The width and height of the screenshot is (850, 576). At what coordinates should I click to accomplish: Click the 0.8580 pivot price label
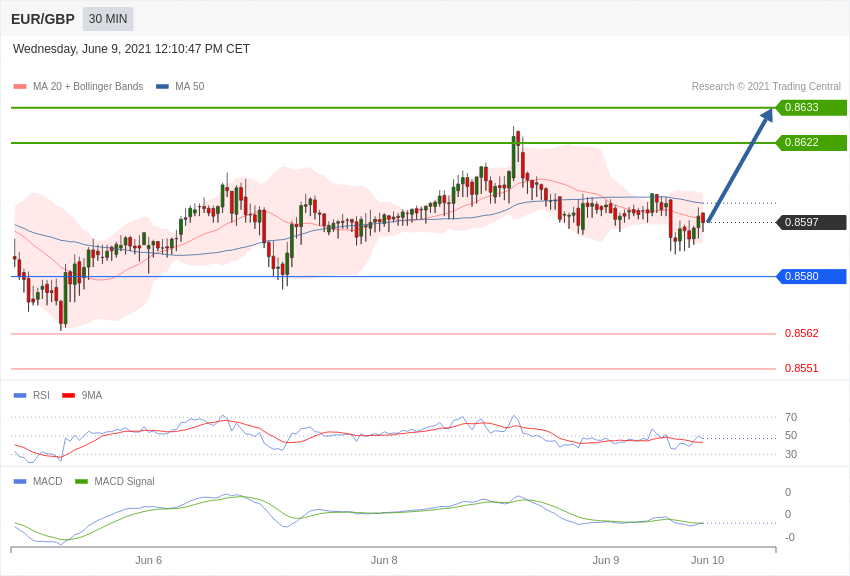(x=812, y=276)
